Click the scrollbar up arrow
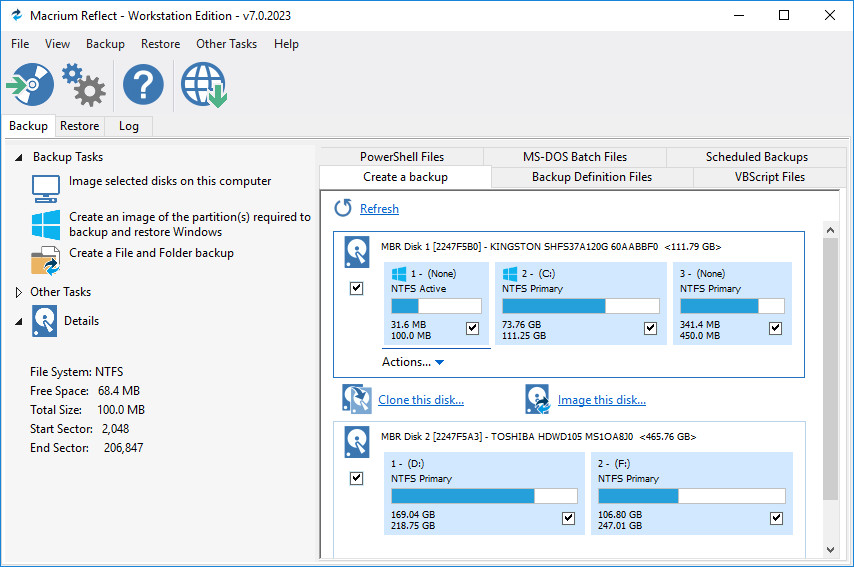 click(831, 230)
